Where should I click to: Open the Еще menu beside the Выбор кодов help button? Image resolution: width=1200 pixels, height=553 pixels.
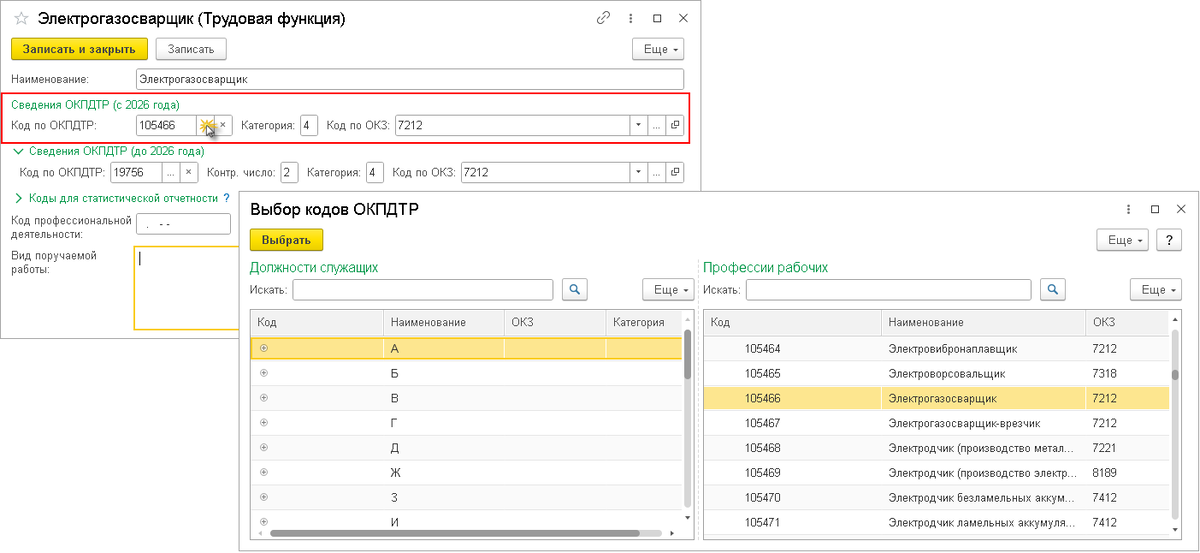click(1123, 240)
